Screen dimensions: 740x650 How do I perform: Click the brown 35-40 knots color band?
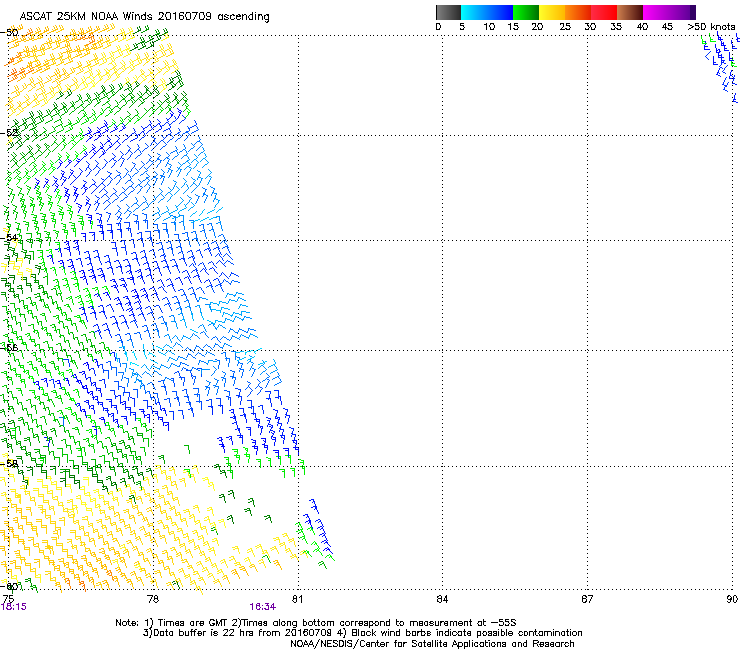630,12
